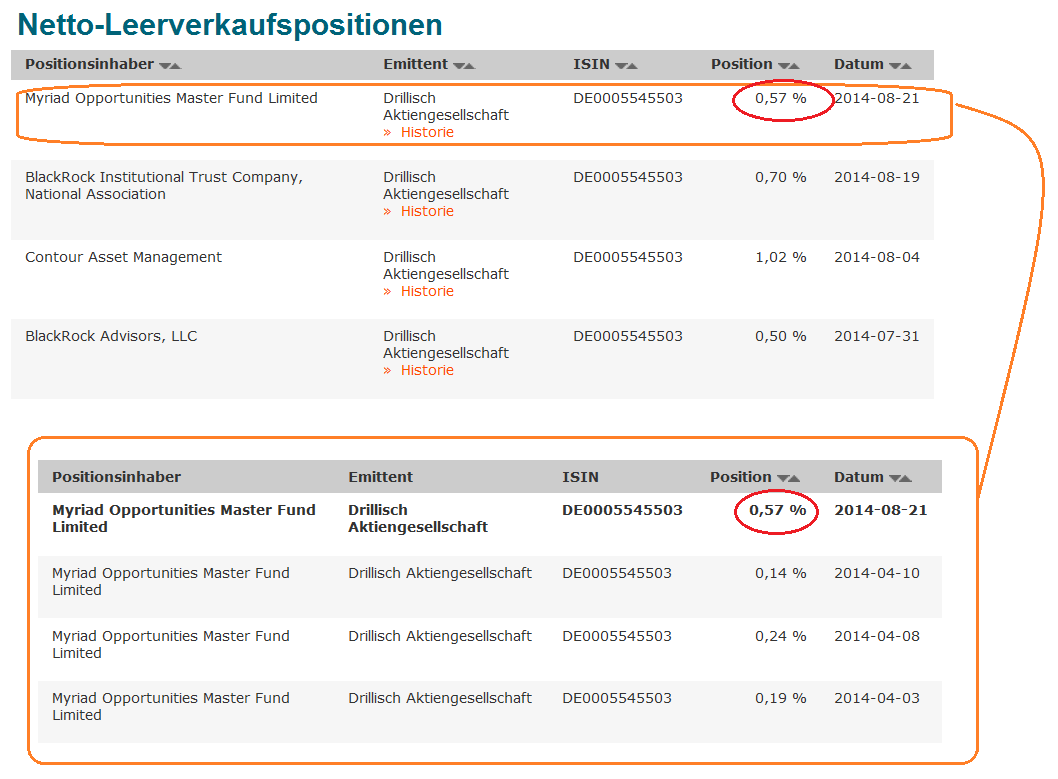Select ISIN DE0005545503 in Contour Asset row
1058x779 pixels.
tap(628, 257)
